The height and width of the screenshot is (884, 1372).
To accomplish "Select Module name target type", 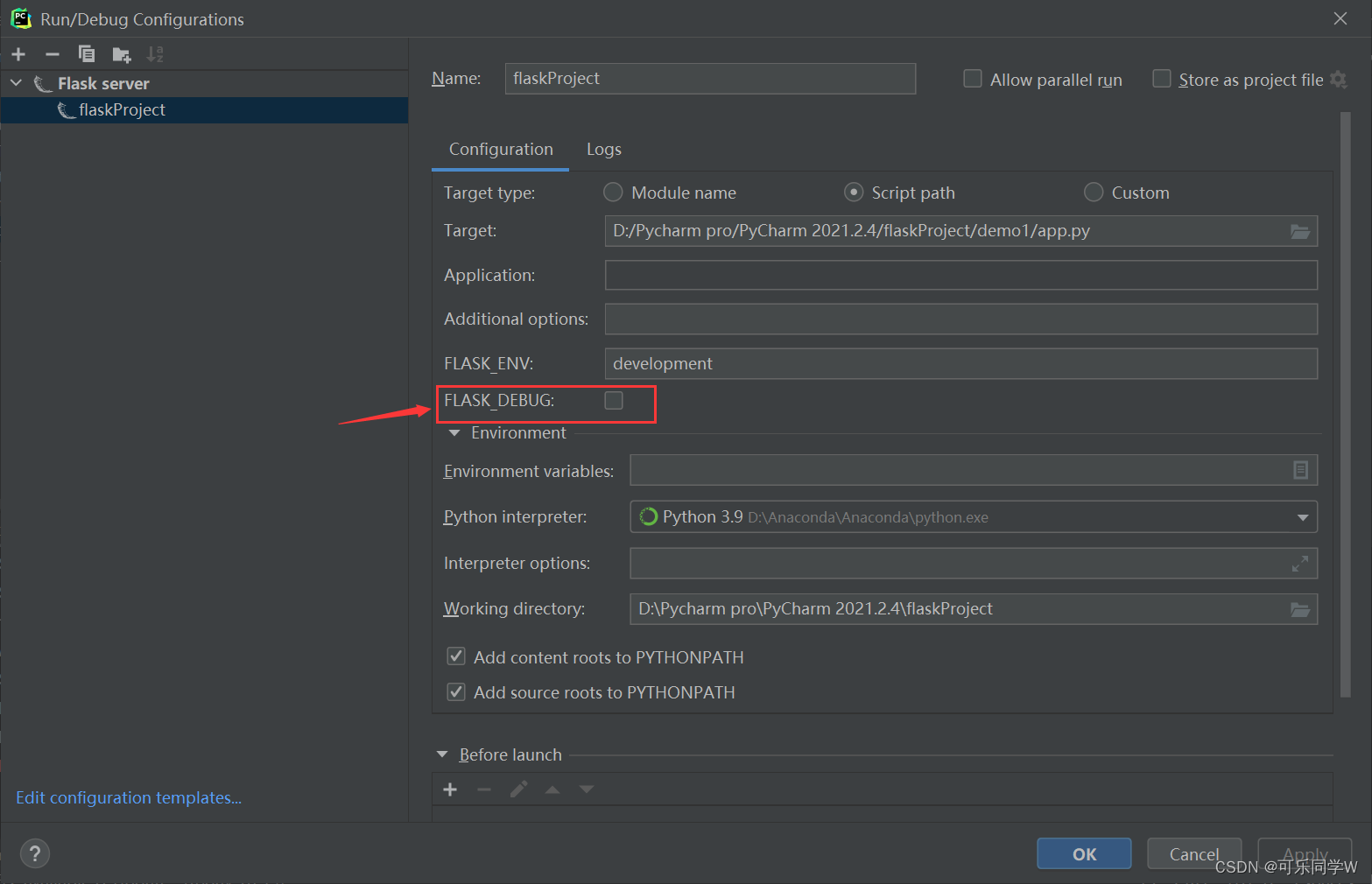I will click(x=613, y=192).
